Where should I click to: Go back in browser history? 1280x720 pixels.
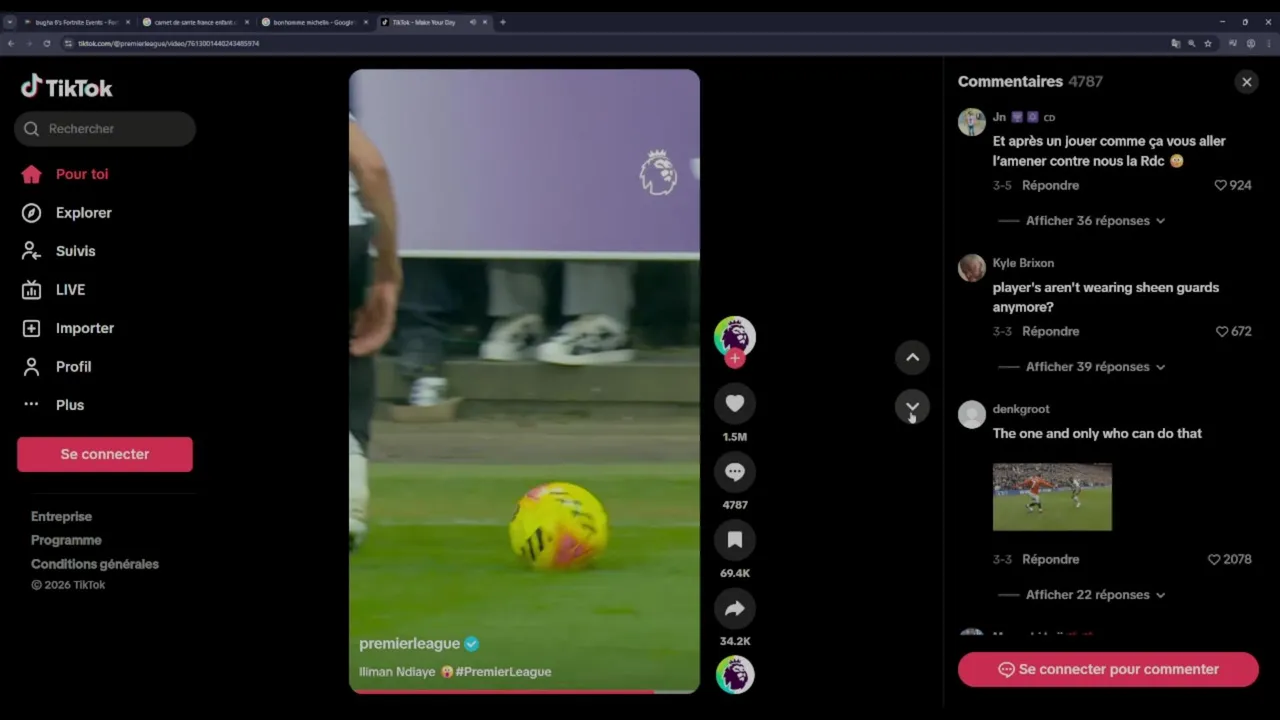tap(11, 44)
